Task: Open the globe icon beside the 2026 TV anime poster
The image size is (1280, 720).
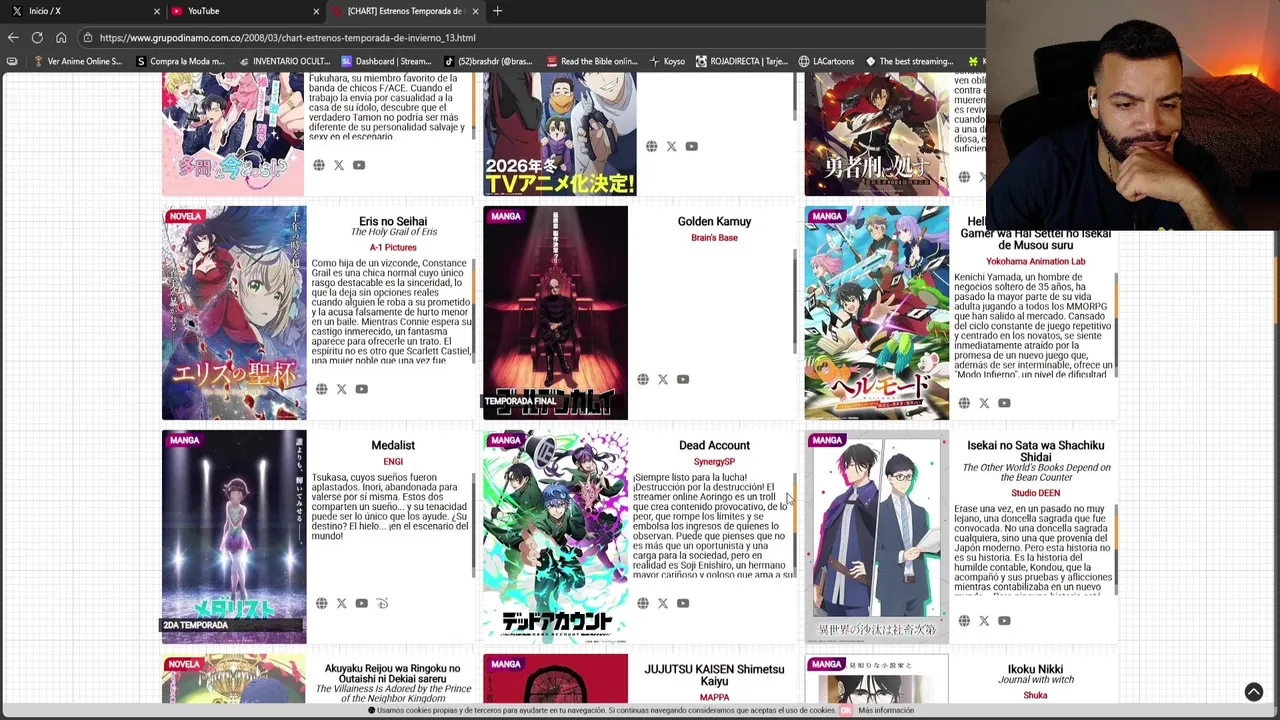Action: click(651, 146)
